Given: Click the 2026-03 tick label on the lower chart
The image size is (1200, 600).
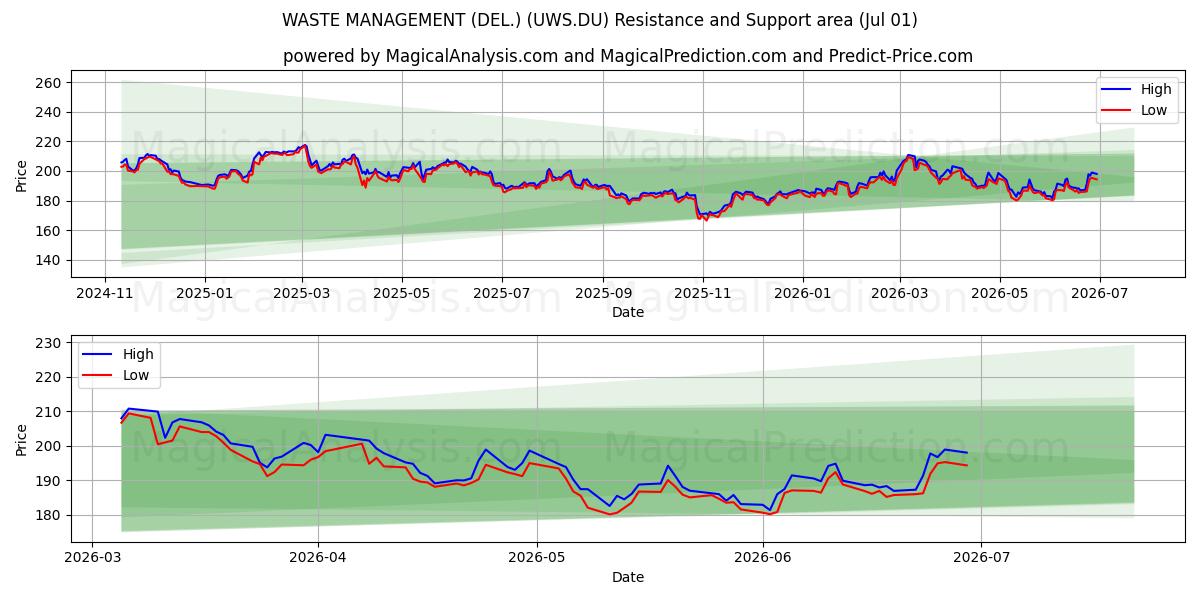Looking at the screenshot, I should point(92,558).
